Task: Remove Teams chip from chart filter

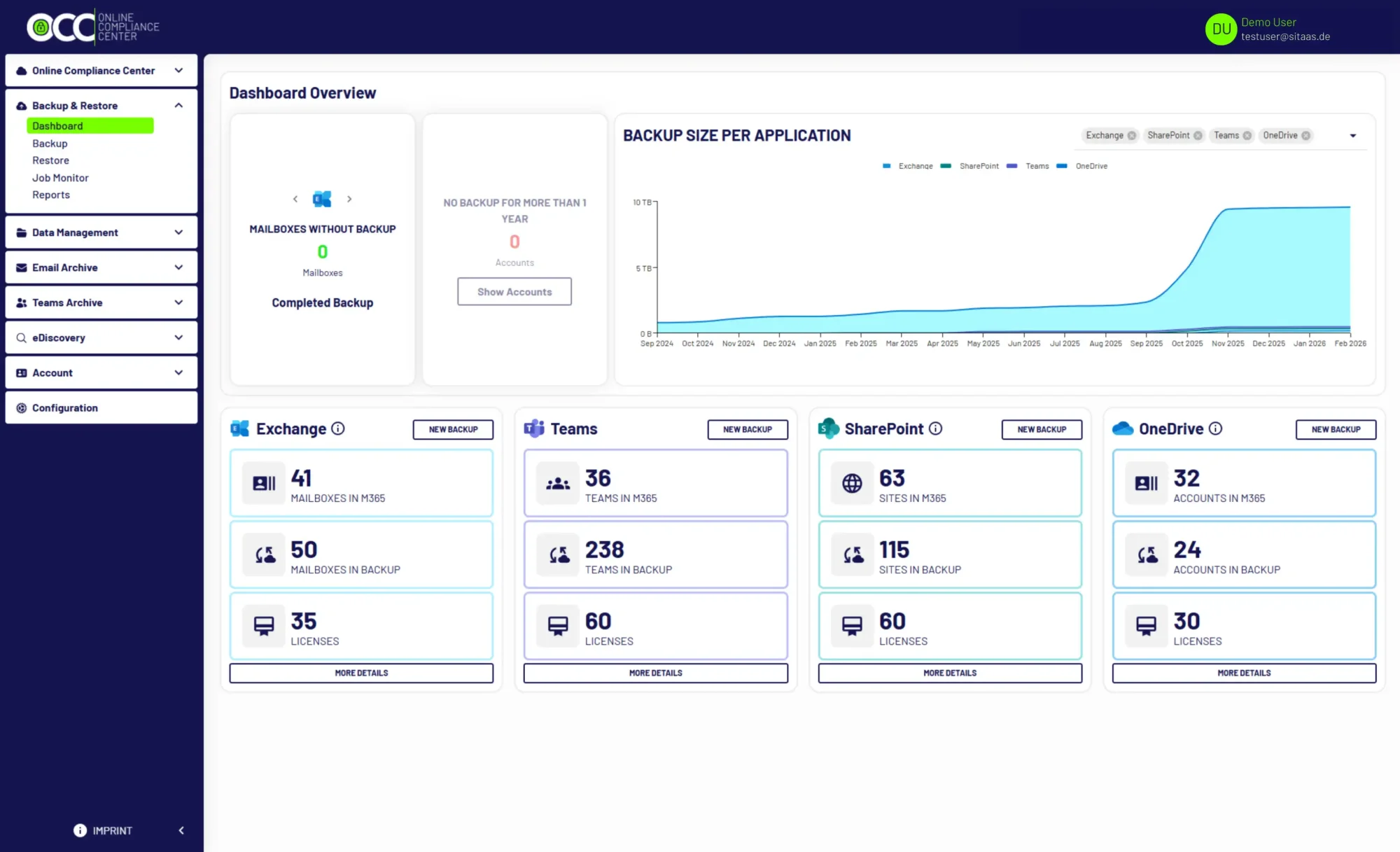Action: [x=1247, y=136]
